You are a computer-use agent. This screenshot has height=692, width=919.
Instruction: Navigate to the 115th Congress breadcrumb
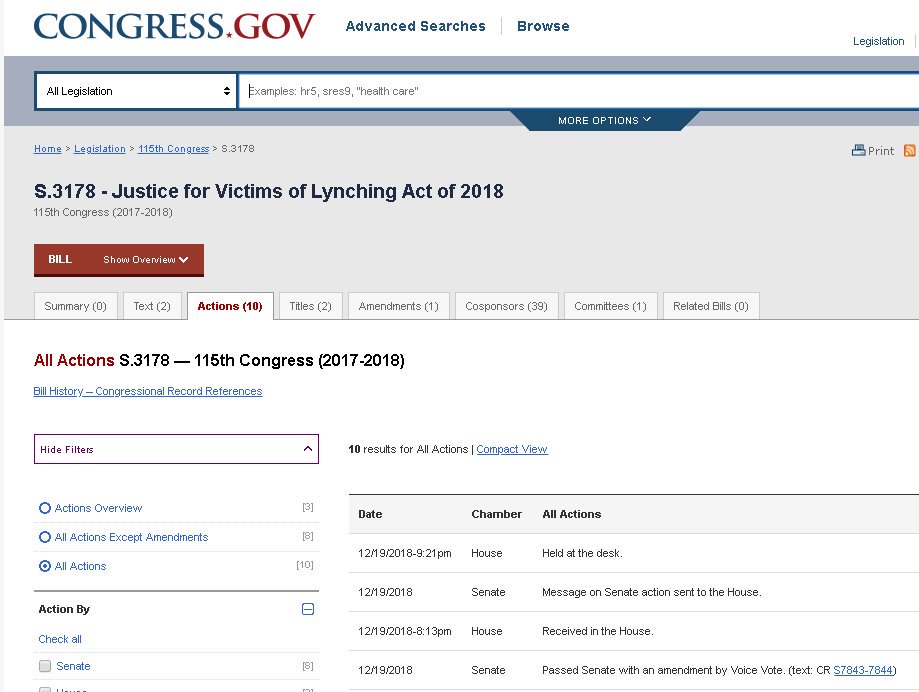coord(173,149)
